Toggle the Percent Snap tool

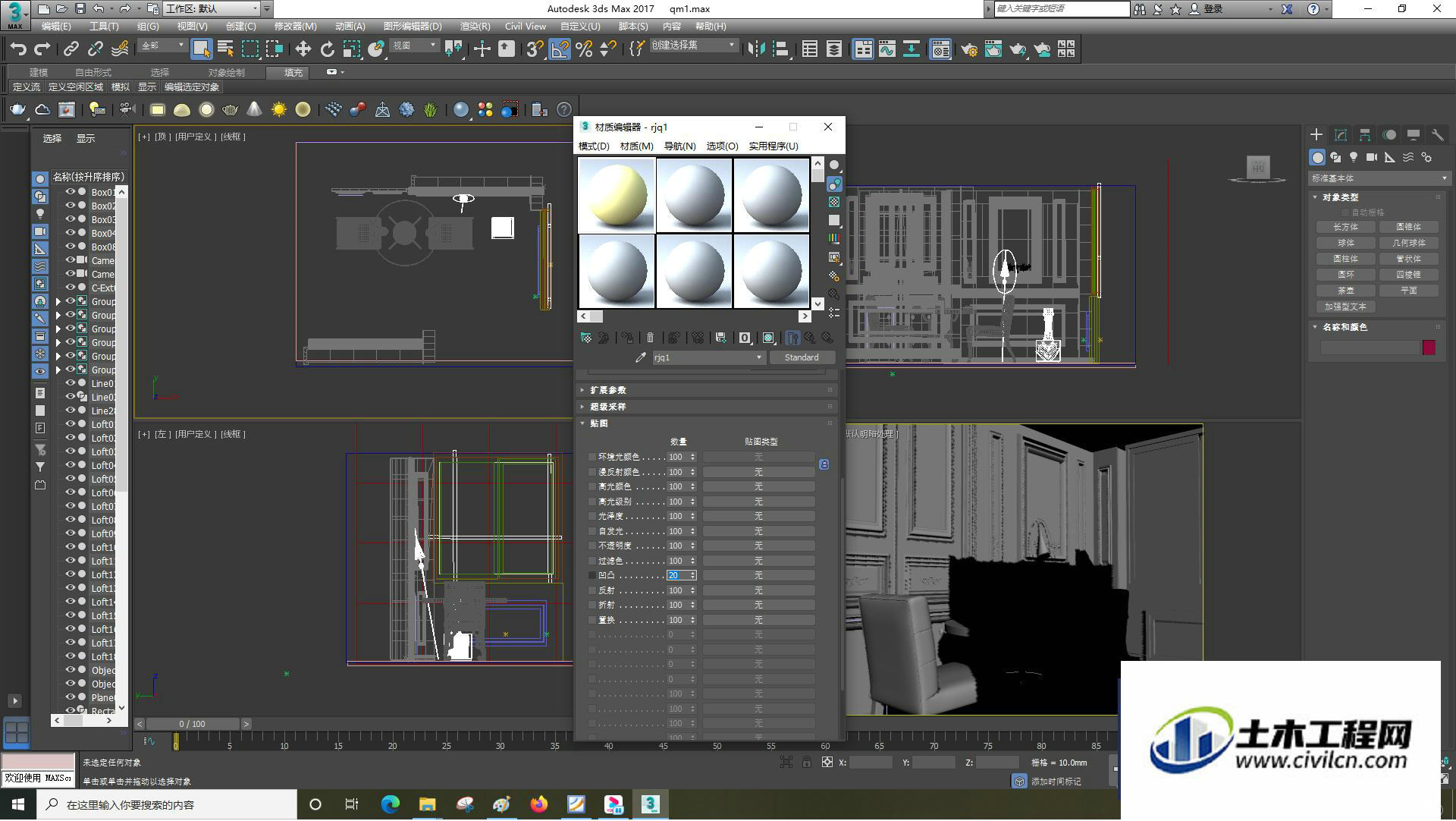coord(584,49)
